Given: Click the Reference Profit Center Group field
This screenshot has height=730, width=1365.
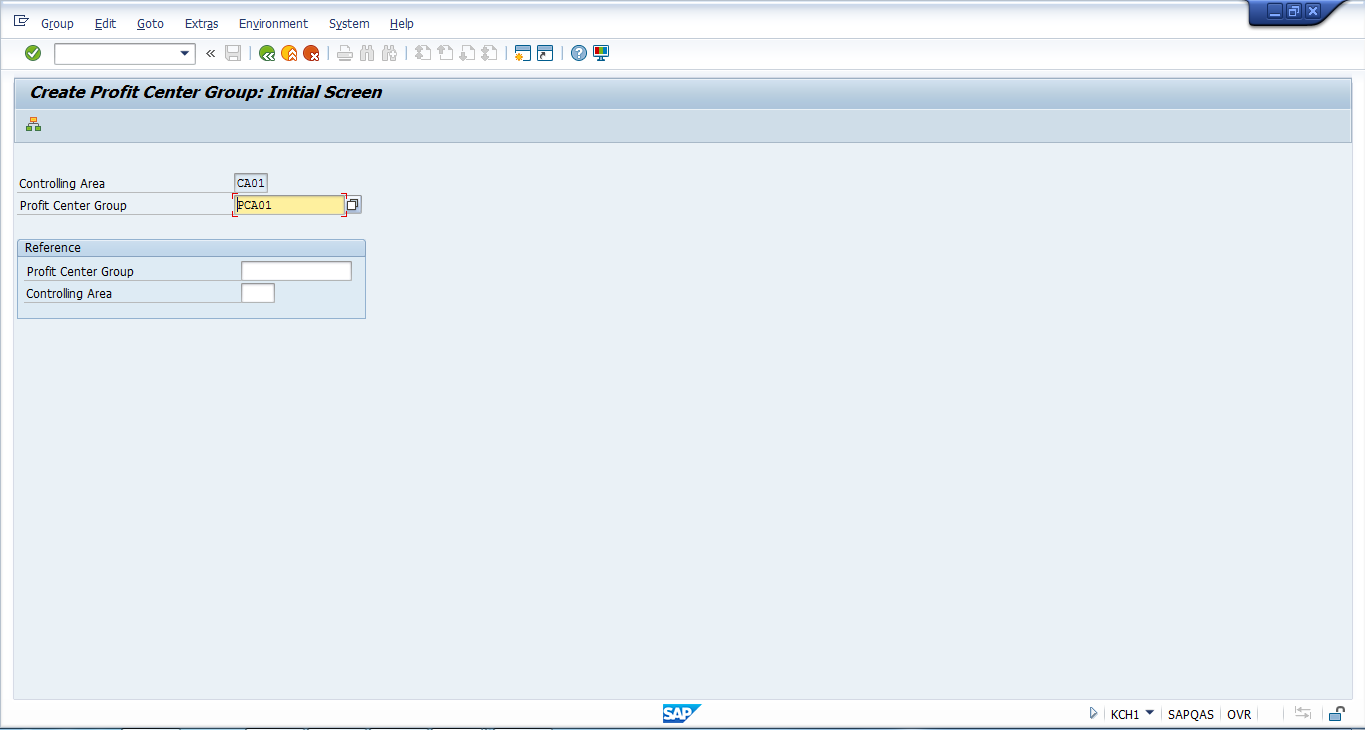Looking at the screenshot, I should 297,271.
